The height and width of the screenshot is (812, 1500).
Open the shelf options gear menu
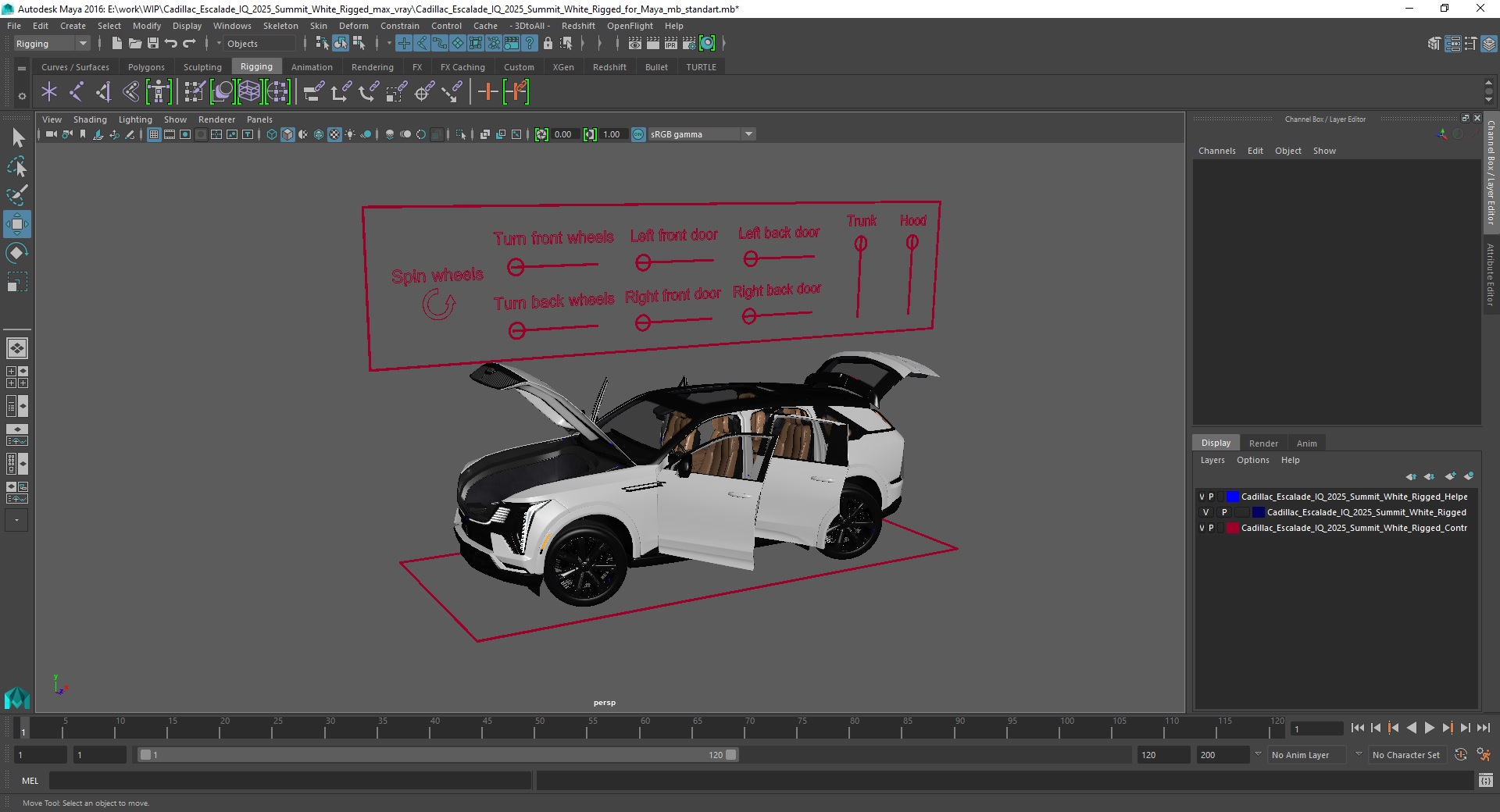pyautogui.click(x=22, y=96)
